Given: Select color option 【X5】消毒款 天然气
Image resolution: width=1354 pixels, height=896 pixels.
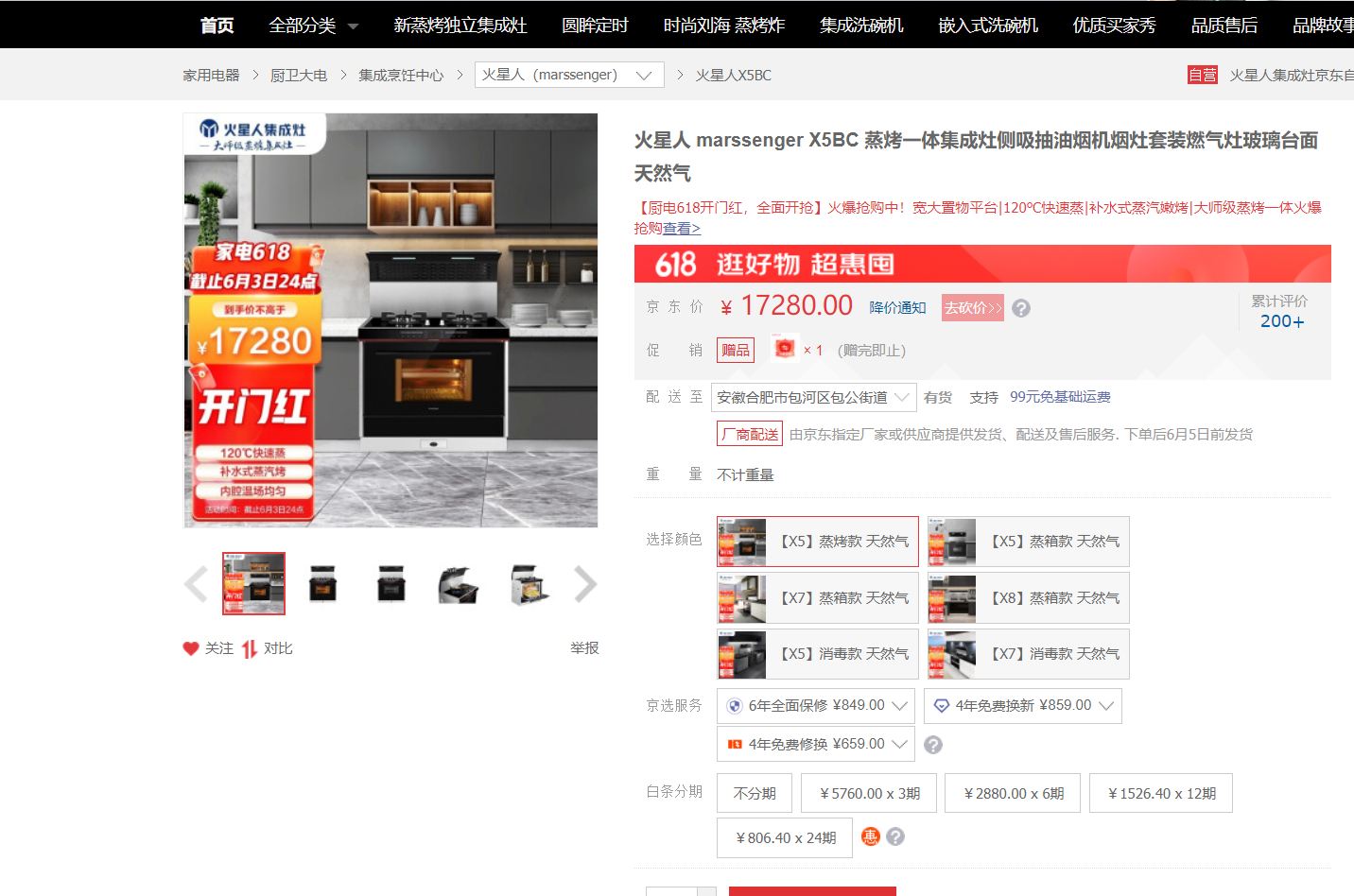Looking at the screenshot, I should 818,654.
